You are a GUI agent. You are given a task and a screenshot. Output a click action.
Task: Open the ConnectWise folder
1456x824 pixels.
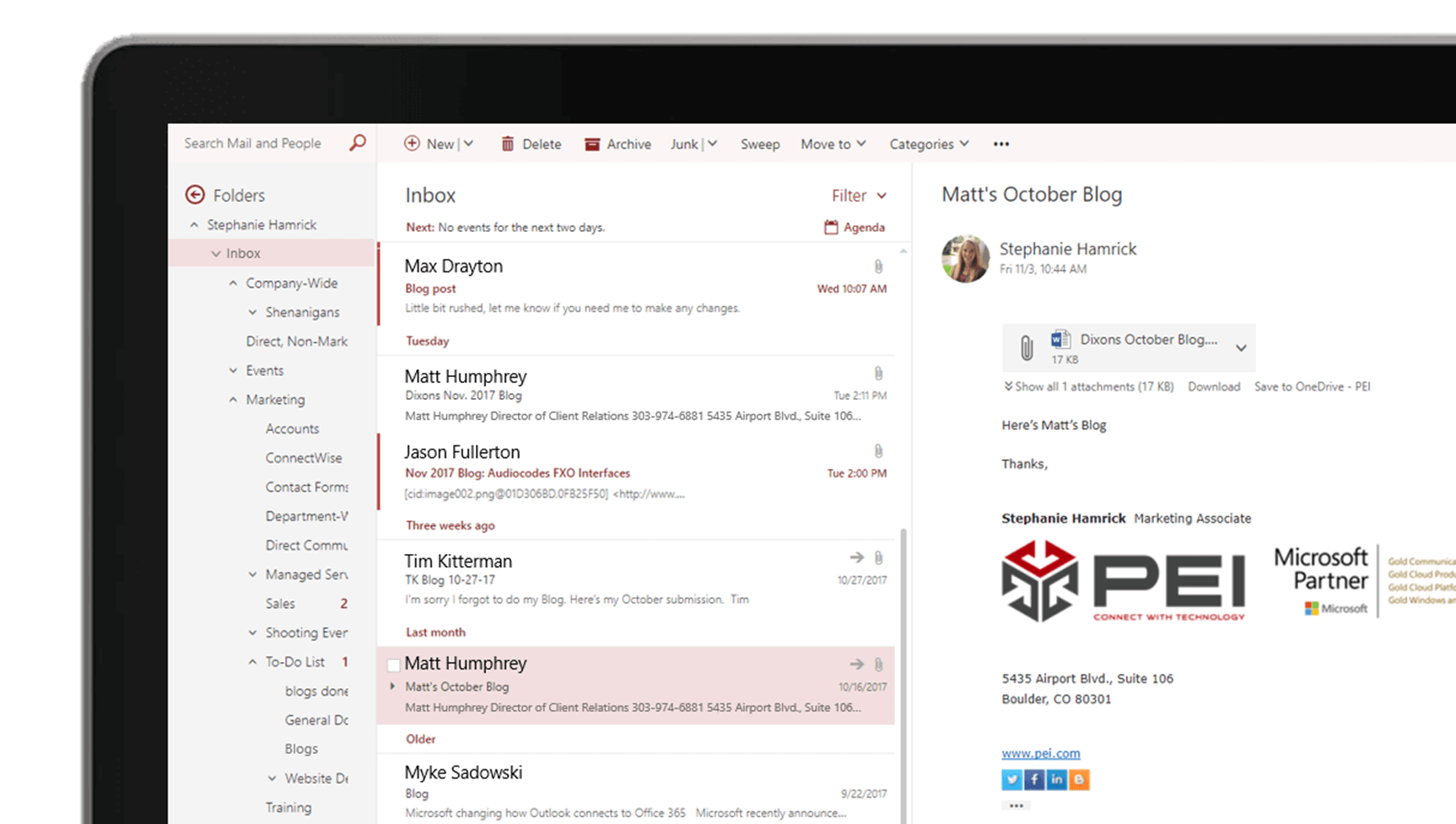pos(304,458)
